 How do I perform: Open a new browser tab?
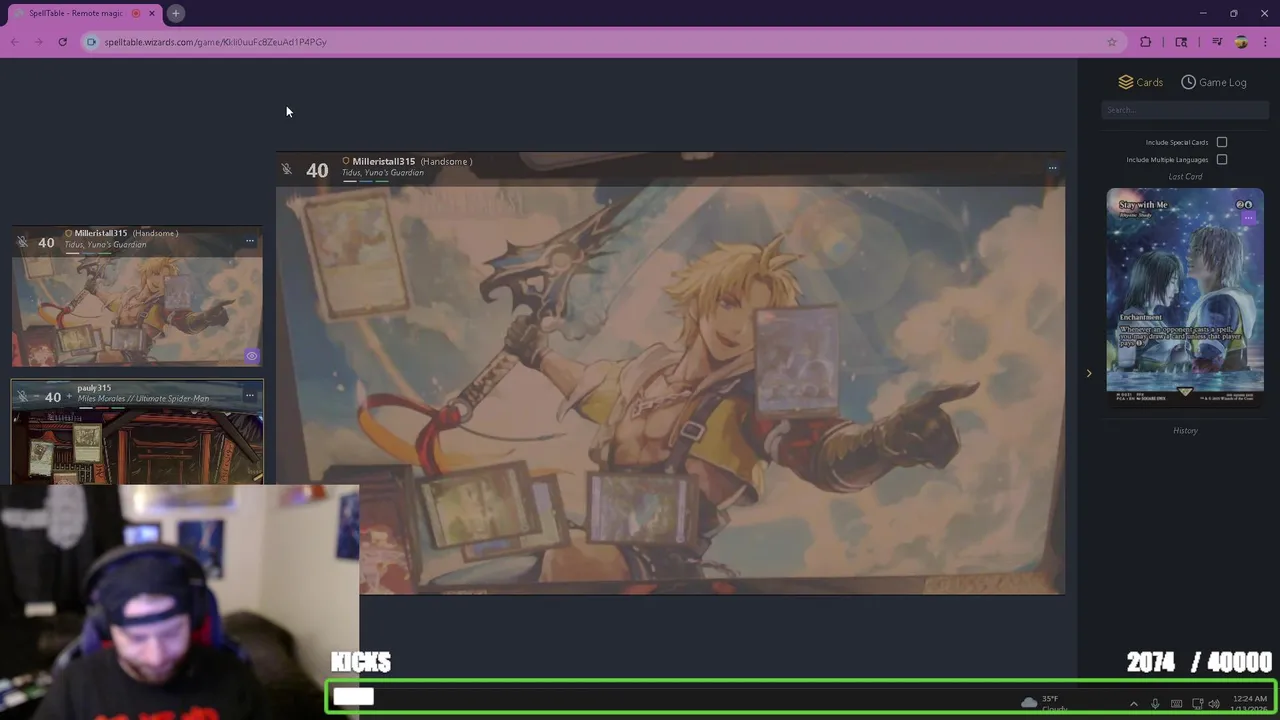pyautogui.click(x=175, y=13)
